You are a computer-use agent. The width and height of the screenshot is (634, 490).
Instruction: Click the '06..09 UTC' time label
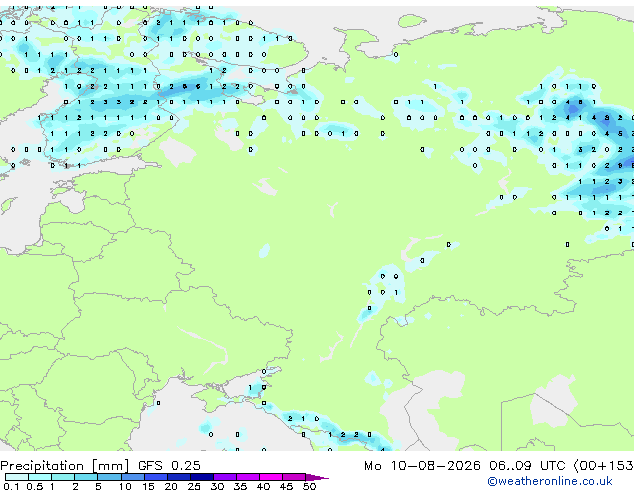tap(527, 466)
